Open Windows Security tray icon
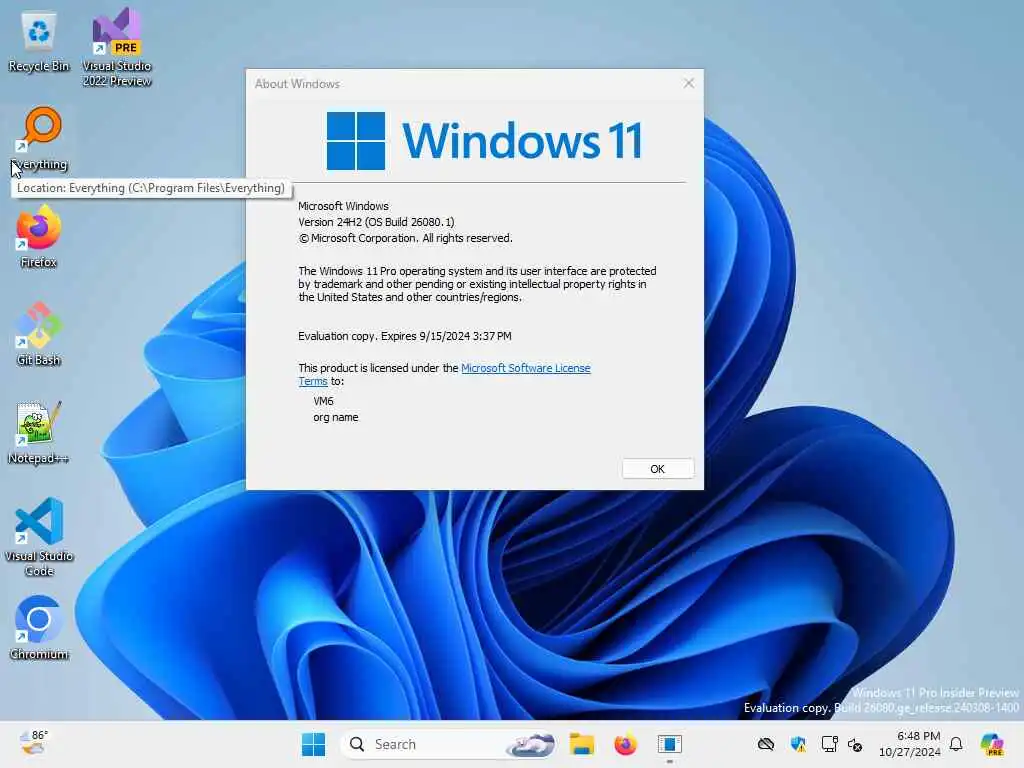Viewport: 1024px width, 768px height. pos(797,744)
